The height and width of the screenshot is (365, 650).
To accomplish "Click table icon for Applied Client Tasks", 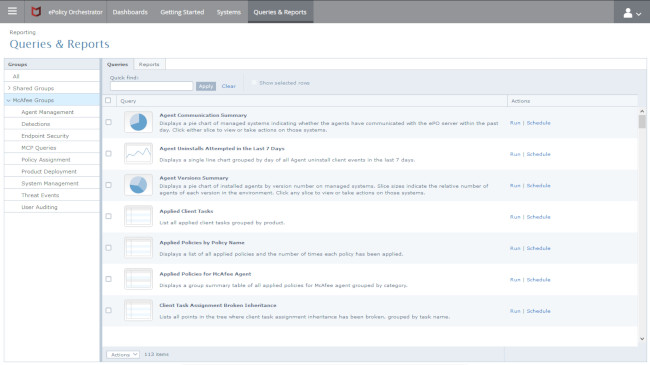I will point(138,216).
